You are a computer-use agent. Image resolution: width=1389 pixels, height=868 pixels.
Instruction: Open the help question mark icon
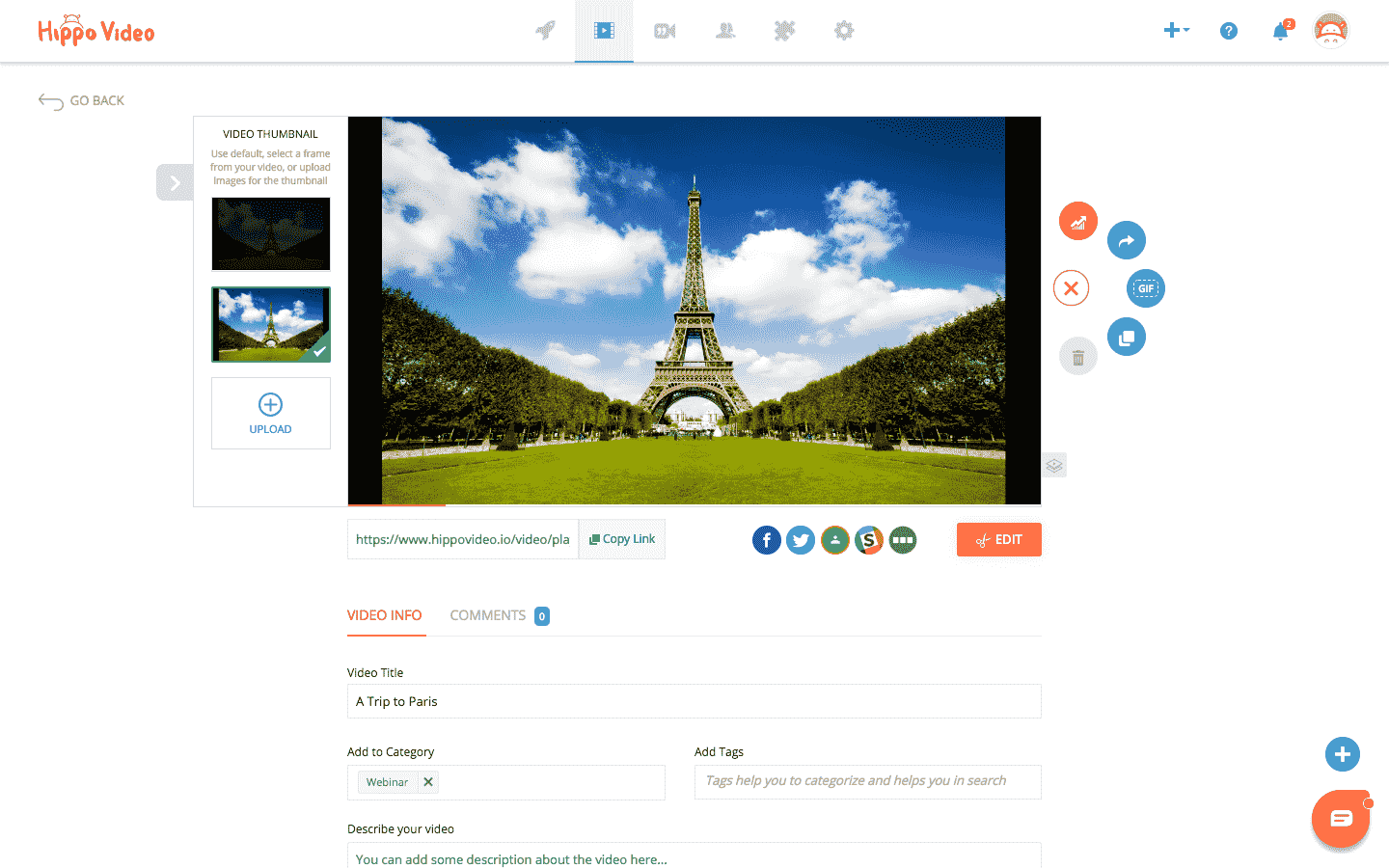[1228, 30]
